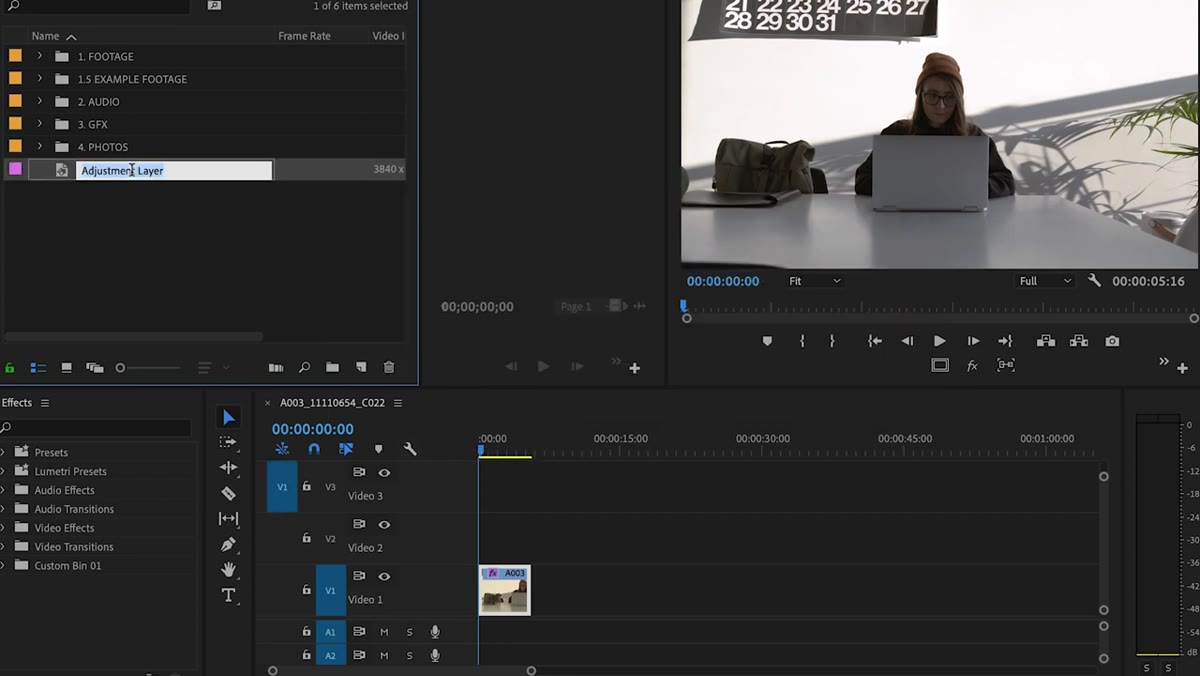Go to Out point in Program Monitor
This screenshot has height=676, width=1200.
(1005, 341)
